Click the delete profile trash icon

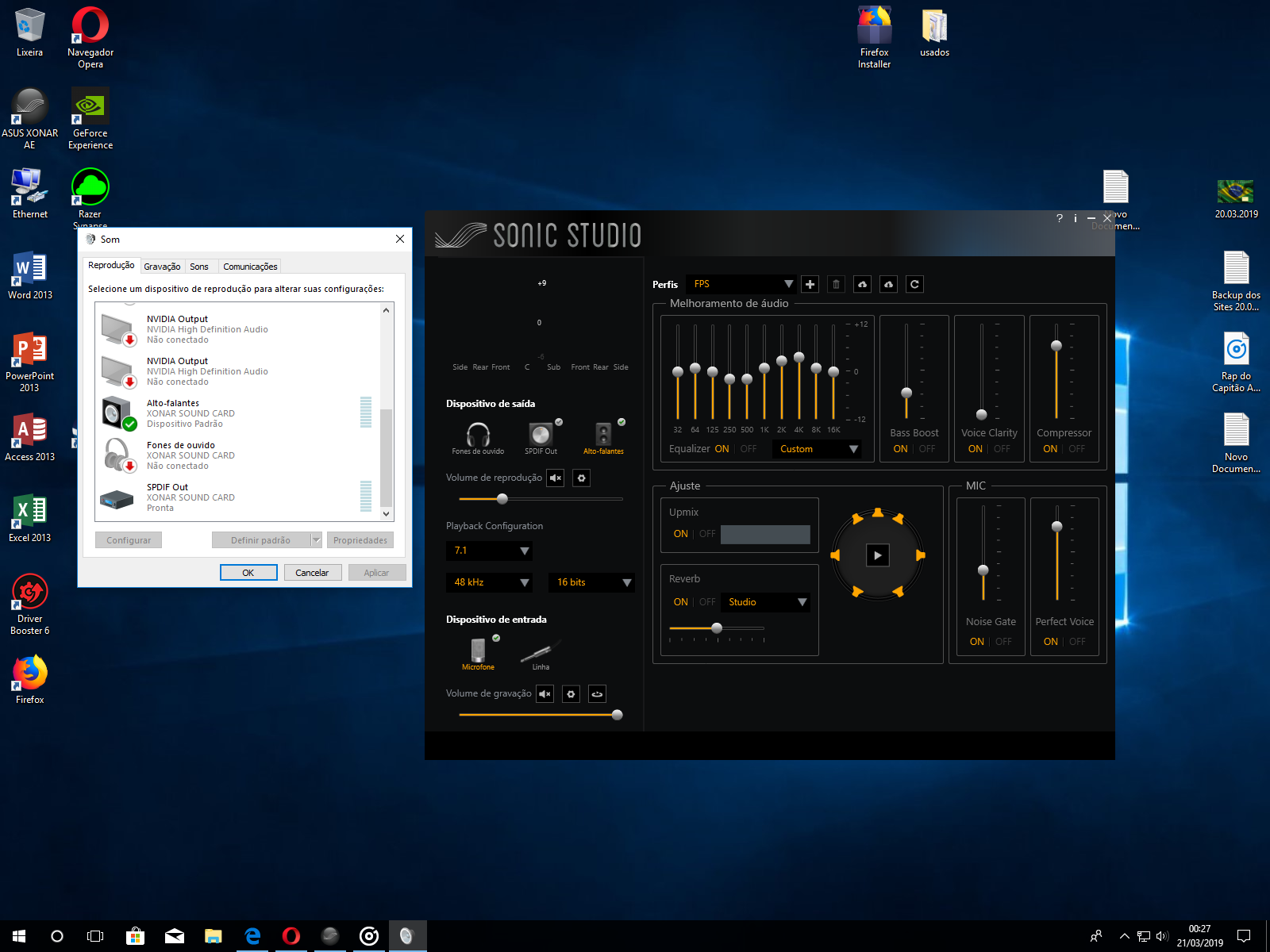836,284
